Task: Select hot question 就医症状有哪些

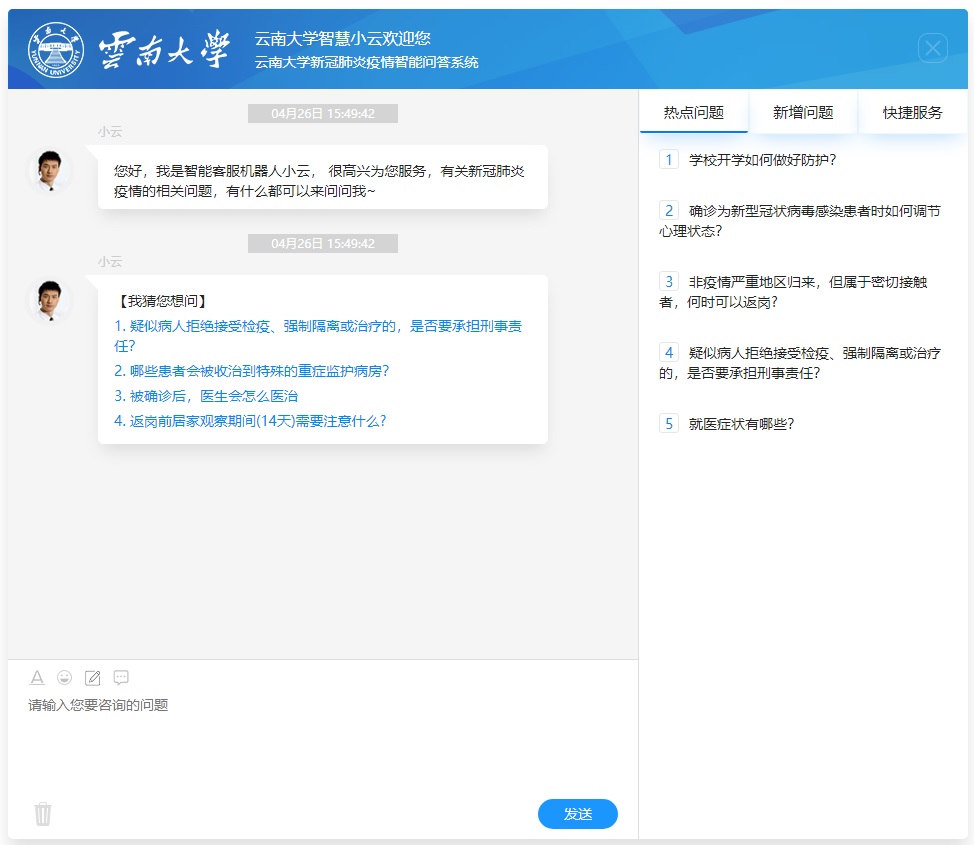Action: point(741,423)
